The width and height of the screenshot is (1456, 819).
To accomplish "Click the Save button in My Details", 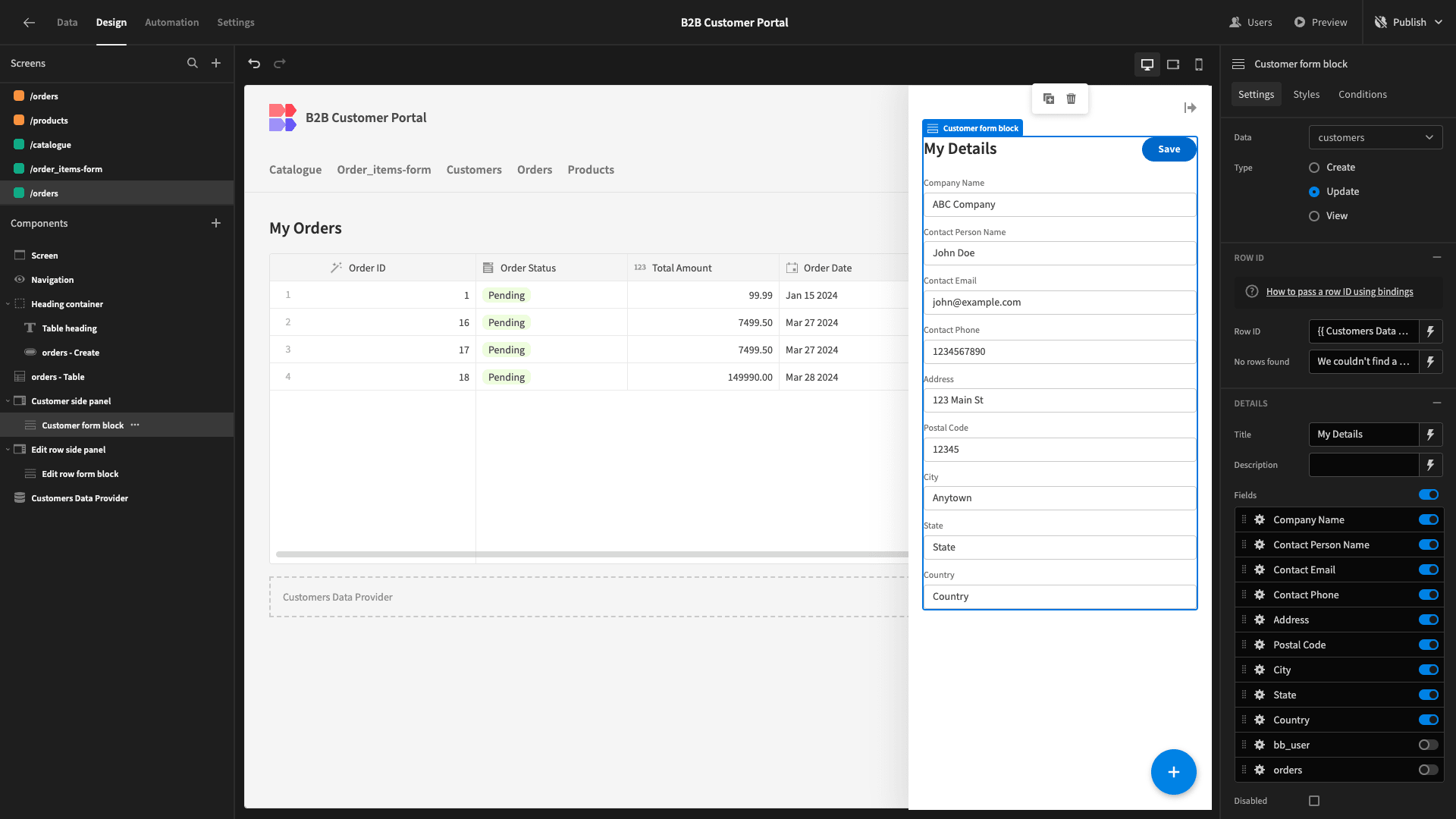I will pos(1168,148).
